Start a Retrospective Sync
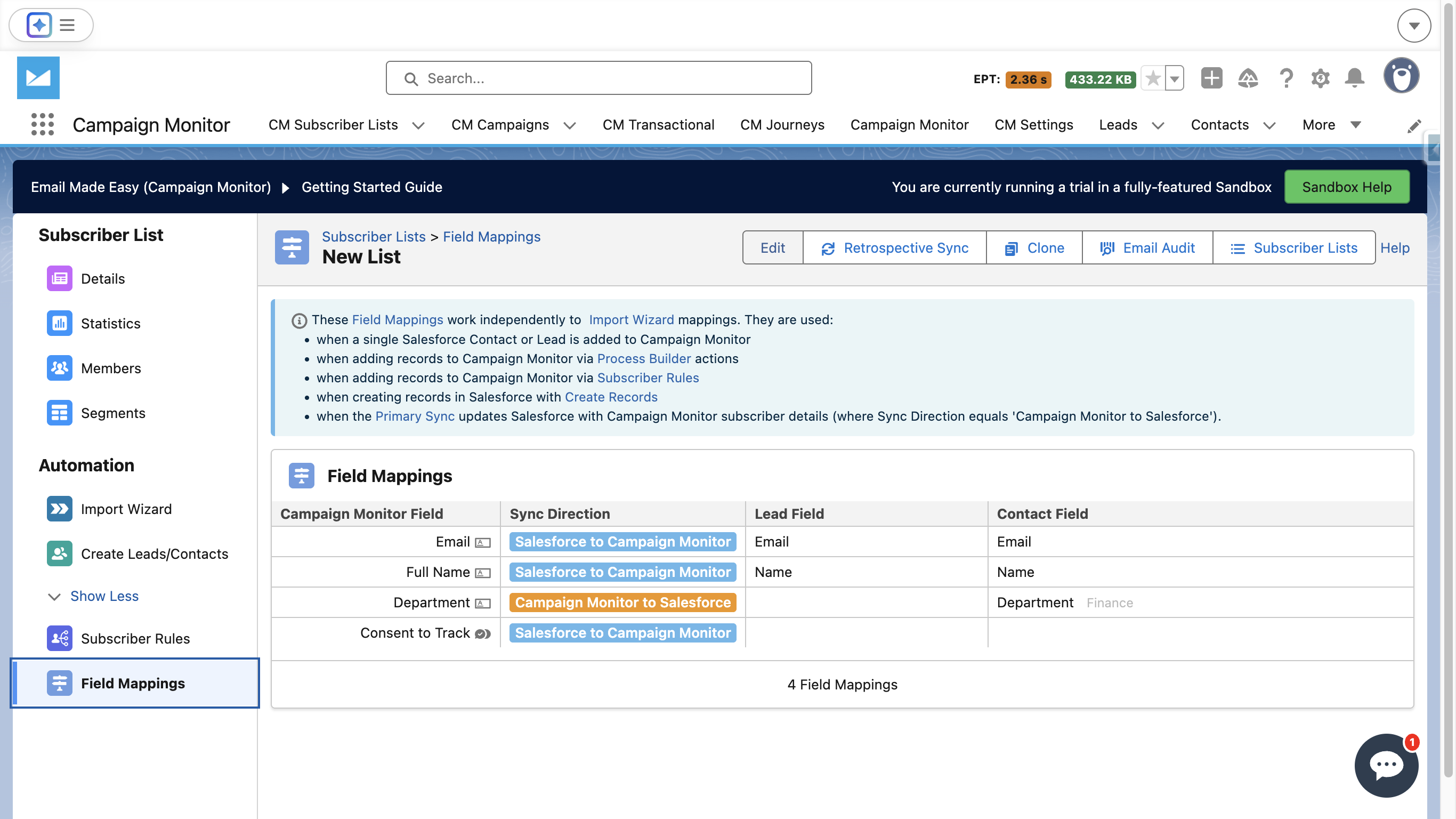 894,247
